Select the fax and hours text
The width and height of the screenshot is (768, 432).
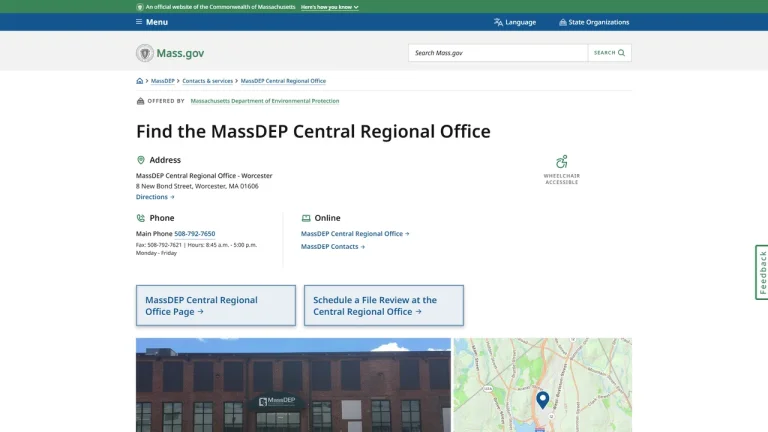tap(196, 249)
